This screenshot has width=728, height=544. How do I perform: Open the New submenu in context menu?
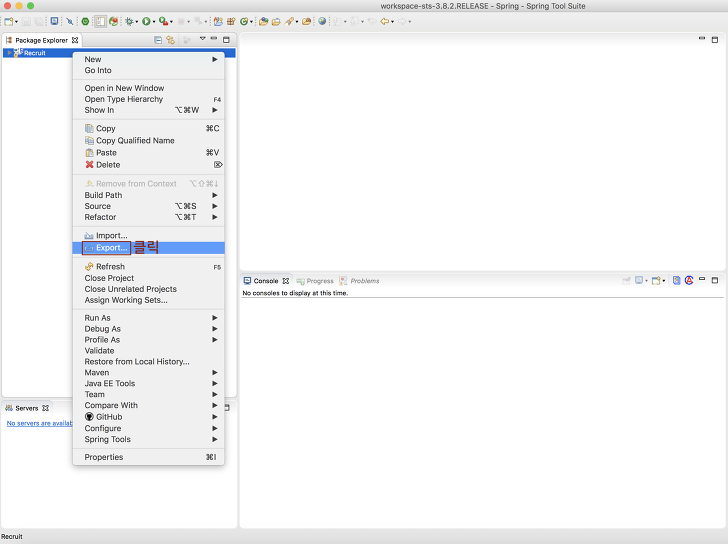(149, 59)
